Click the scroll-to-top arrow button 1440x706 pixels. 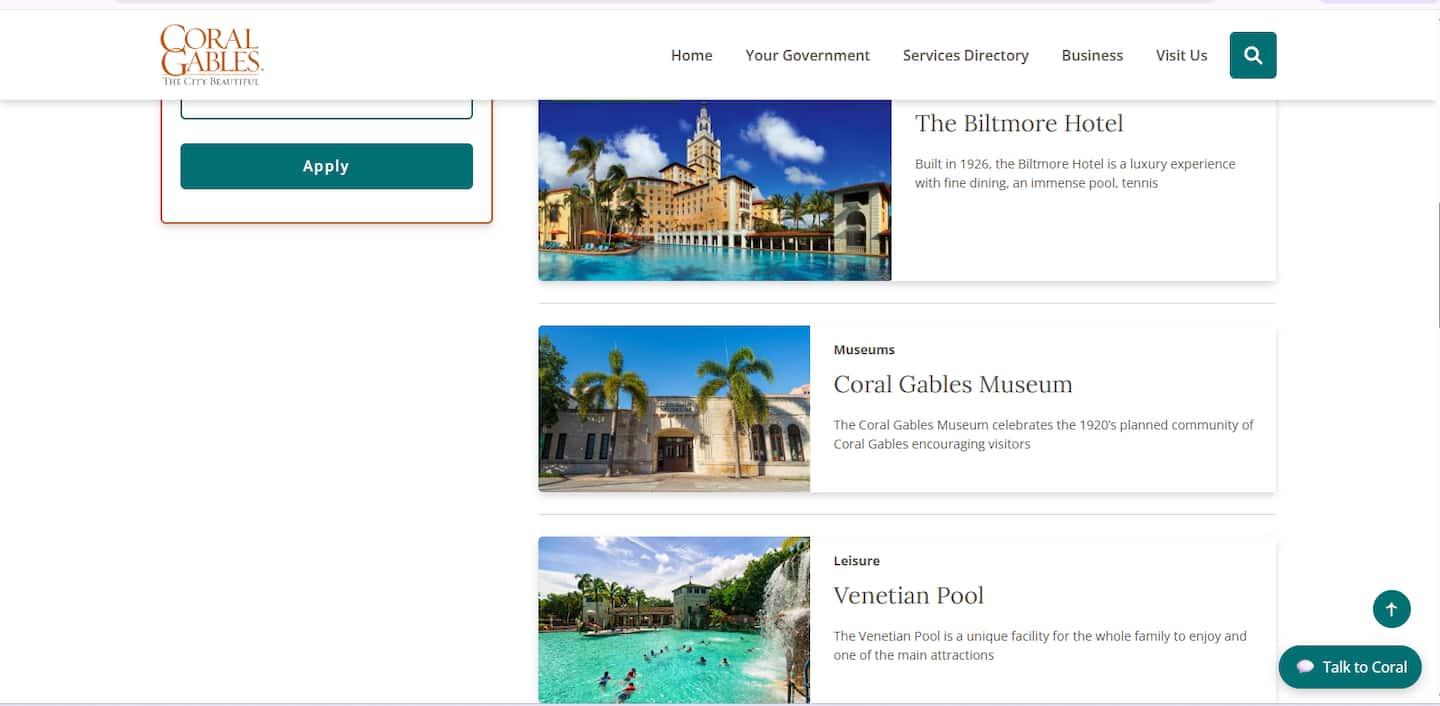pos(1391,609)
